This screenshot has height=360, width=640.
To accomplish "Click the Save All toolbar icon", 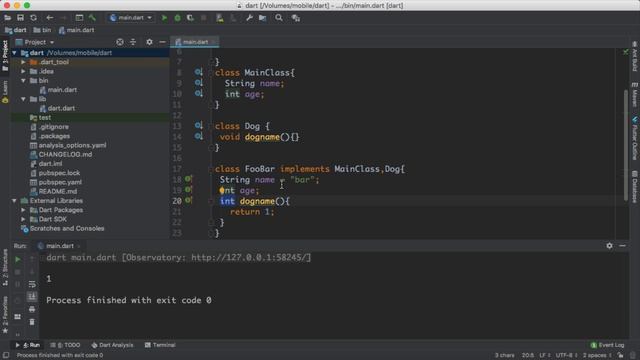I will point(20,18).
